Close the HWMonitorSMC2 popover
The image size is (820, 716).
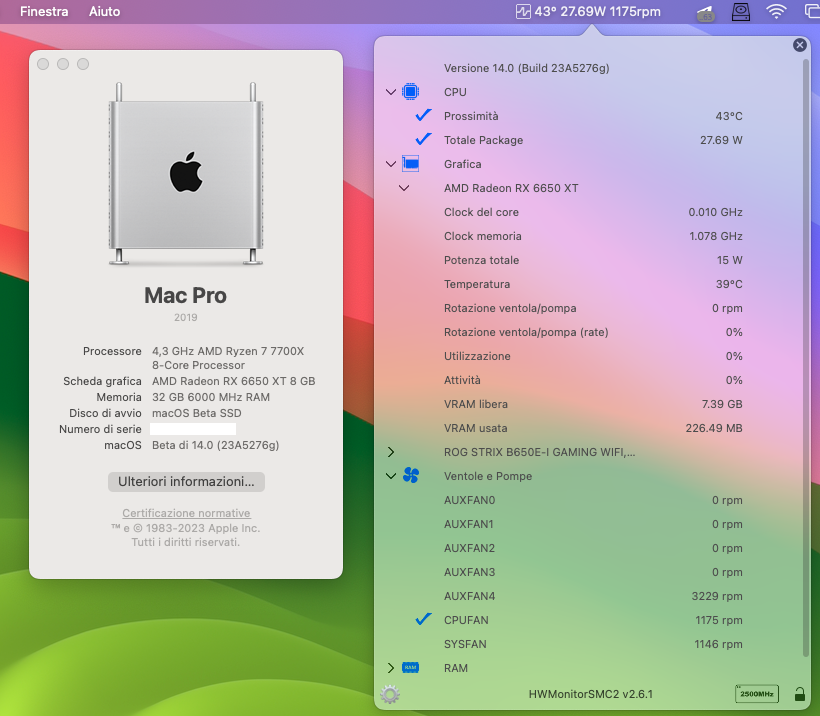[x=800, y=45]
